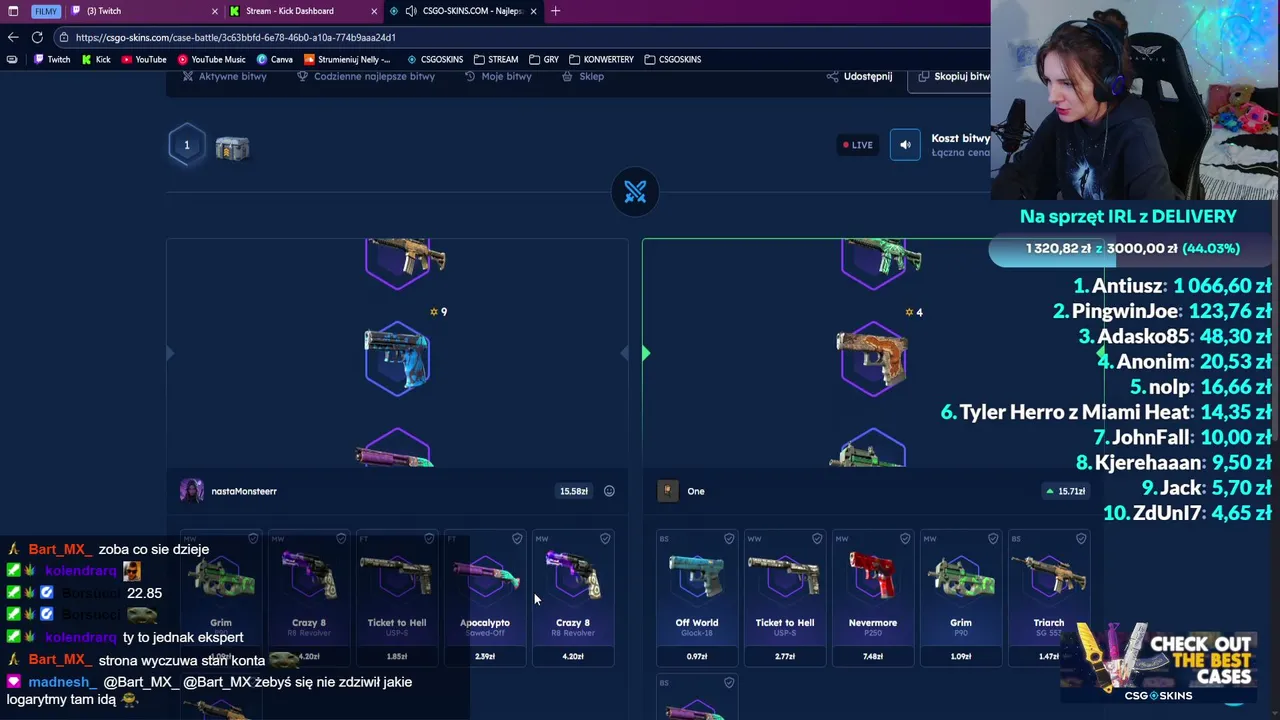Click nastaMonsteerr's 15.58zł total
This screenshot has height=720, width=1280.
click(x=573, y=491)
